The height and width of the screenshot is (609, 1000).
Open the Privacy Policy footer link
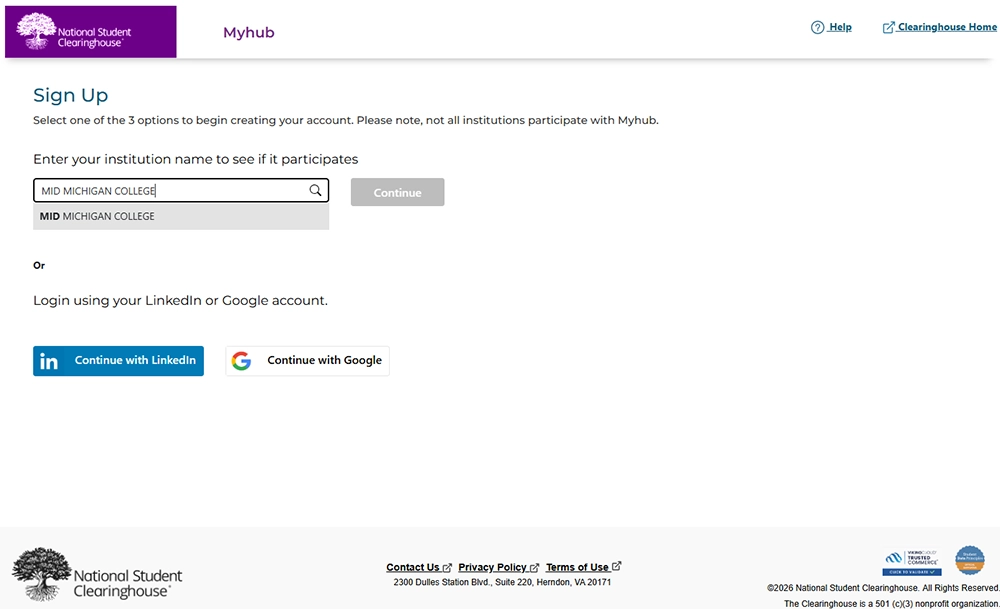point(492,567)
